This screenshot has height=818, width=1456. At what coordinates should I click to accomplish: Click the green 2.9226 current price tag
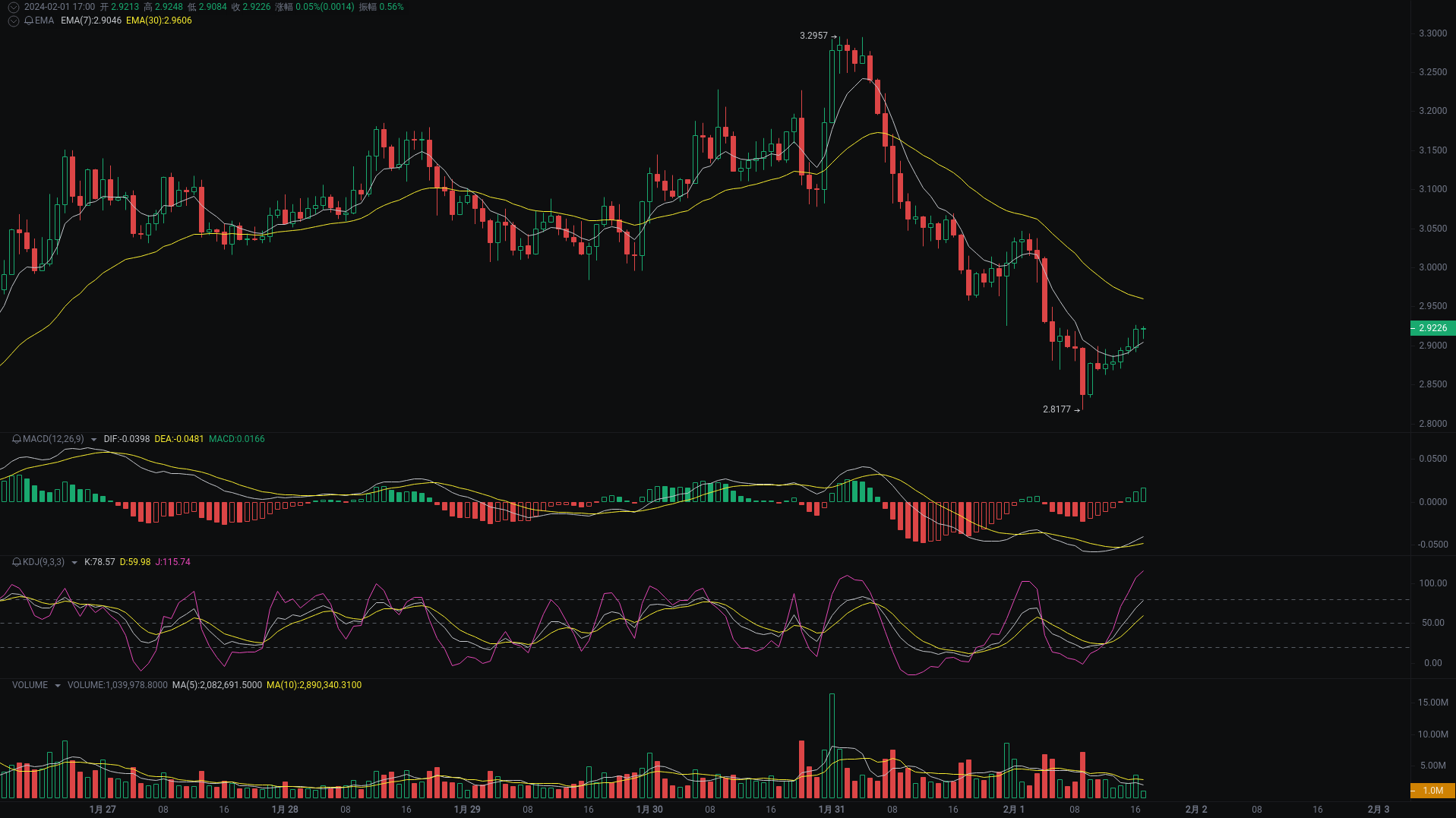(1433, 327)
